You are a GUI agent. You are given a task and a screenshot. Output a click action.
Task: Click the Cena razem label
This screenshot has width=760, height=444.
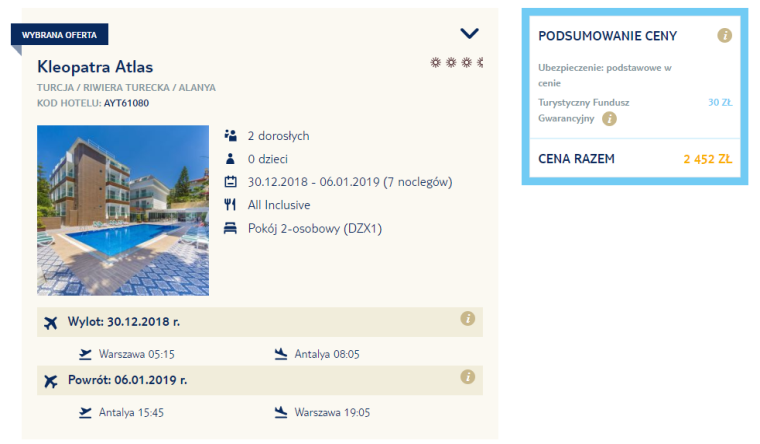(576, 159)
